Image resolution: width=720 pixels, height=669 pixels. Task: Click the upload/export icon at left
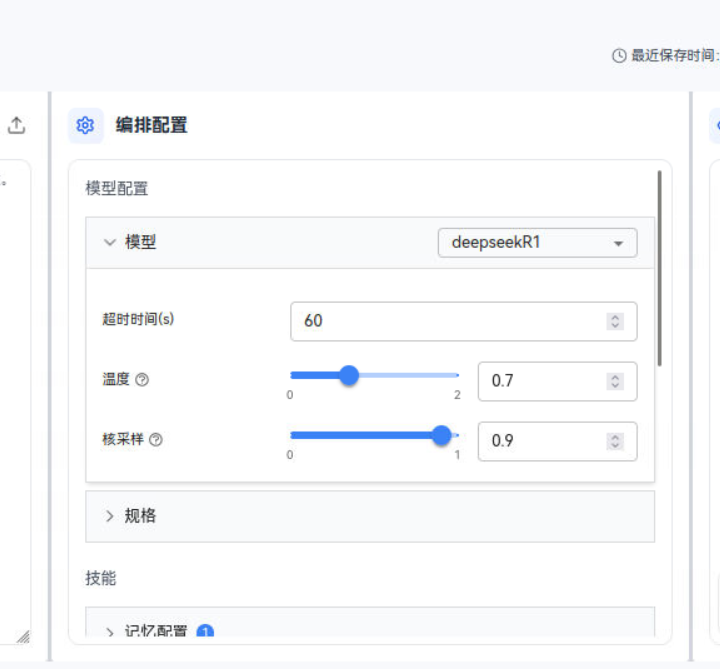17,125
